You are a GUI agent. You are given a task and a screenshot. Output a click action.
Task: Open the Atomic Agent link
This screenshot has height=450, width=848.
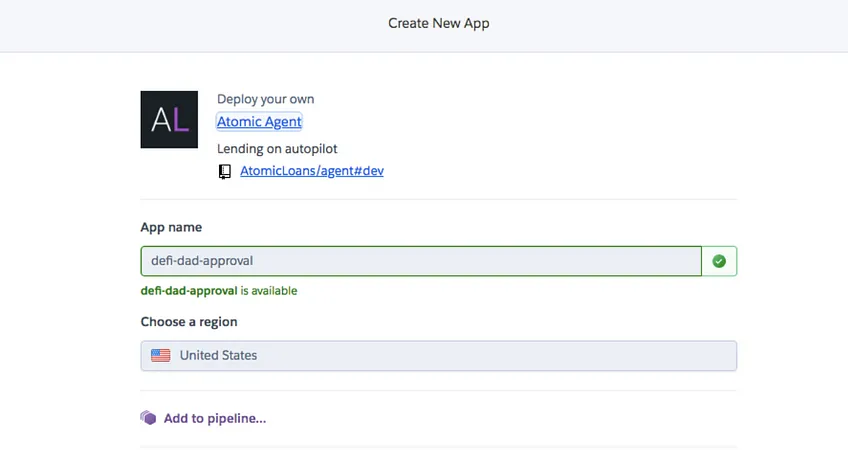click(x=259, y=122)
